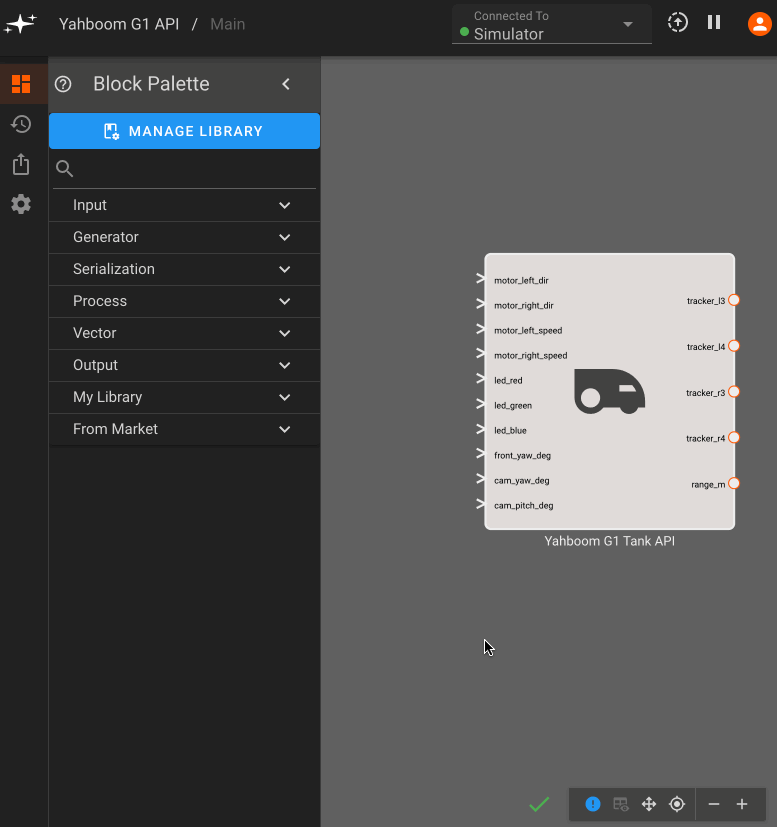The height and width of the screenshot is (827, 777).
Task: Expand the Vector category
Action: click(x=184, y=333)
